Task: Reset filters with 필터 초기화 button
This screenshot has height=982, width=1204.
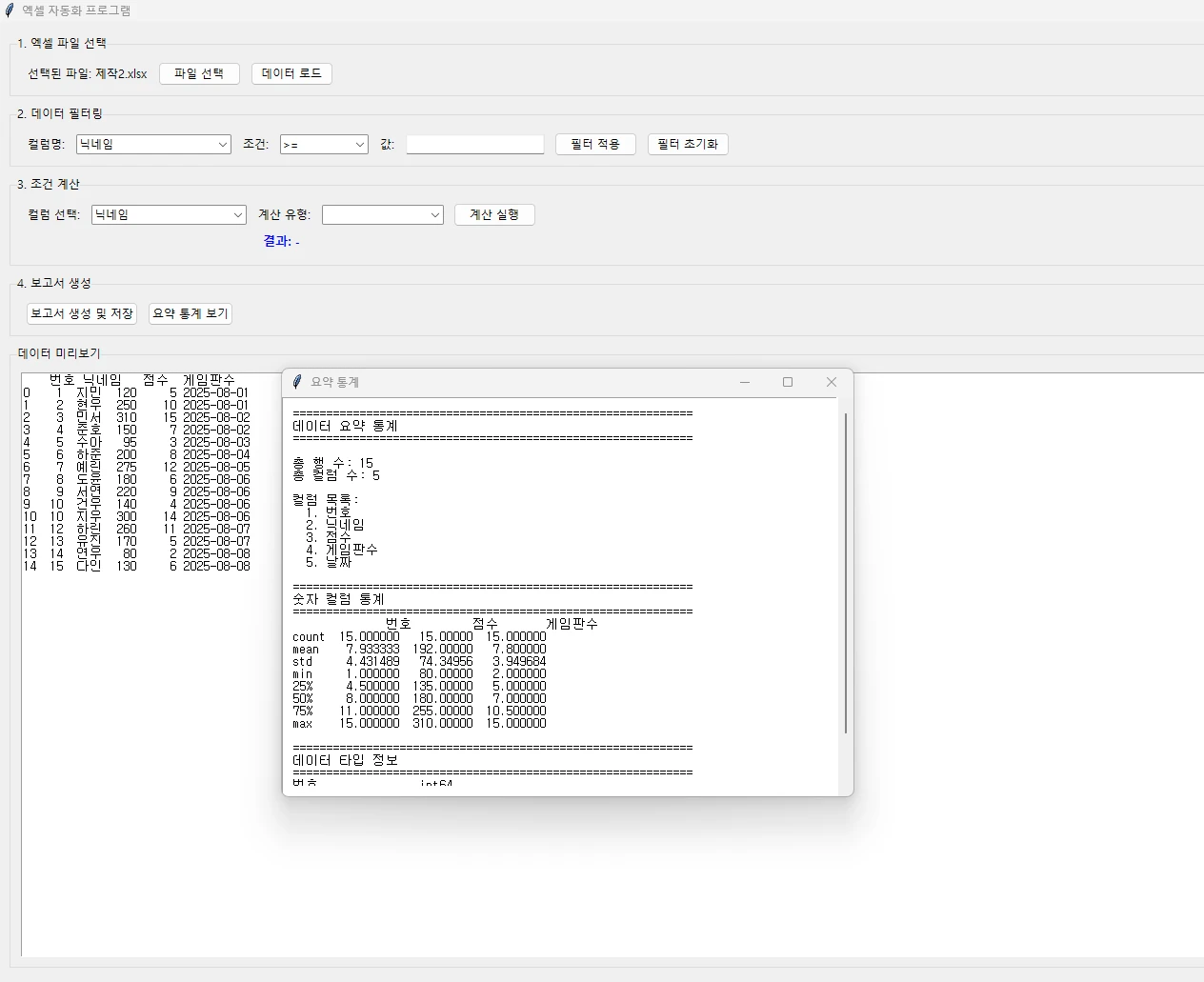Action: coord(688,144)
